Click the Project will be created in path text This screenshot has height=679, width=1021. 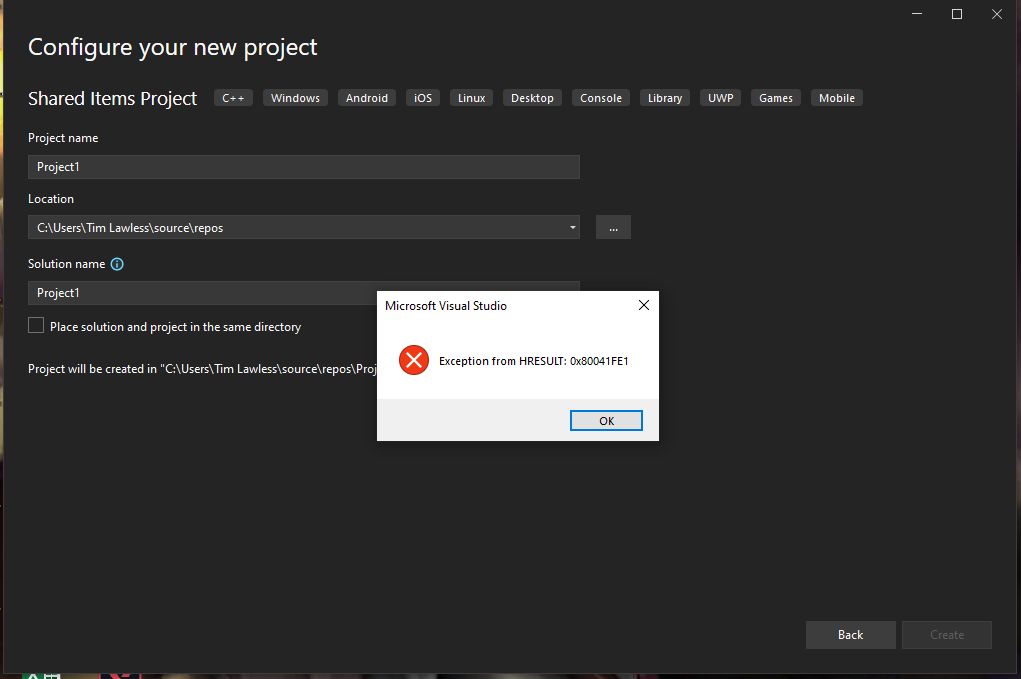click(203, 368)
